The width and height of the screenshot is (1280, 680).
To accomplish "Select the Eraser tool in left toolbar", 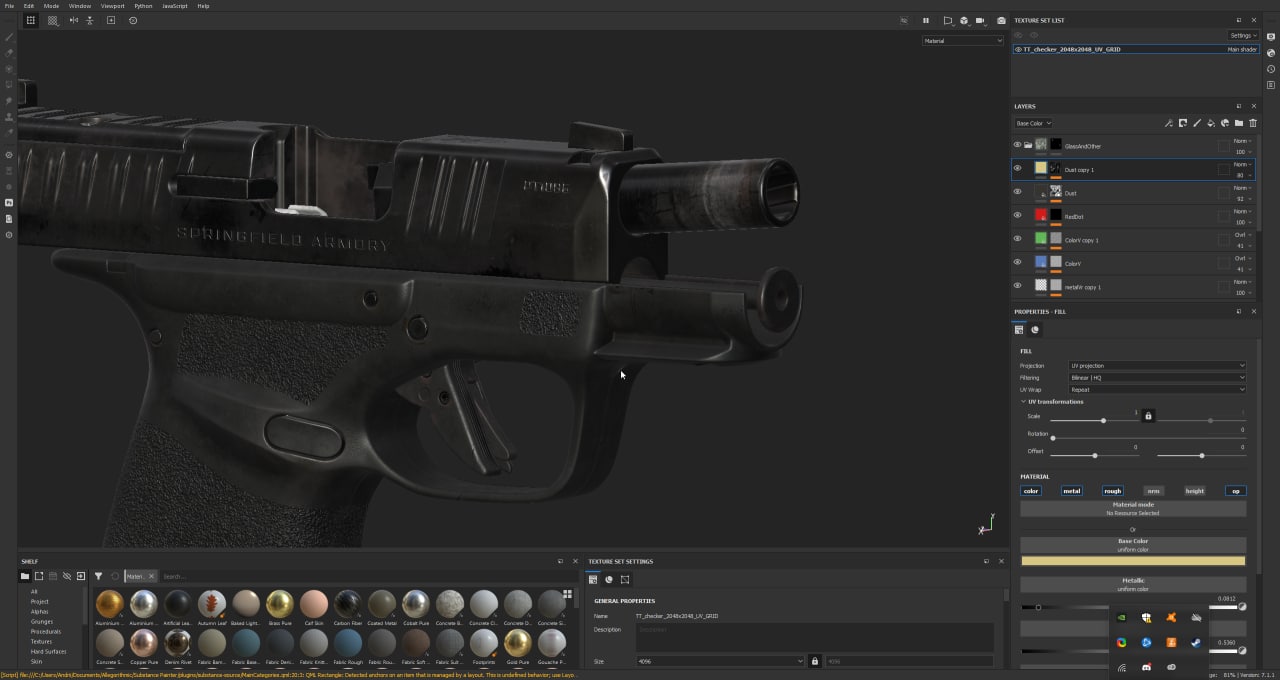I will (9, 53).
